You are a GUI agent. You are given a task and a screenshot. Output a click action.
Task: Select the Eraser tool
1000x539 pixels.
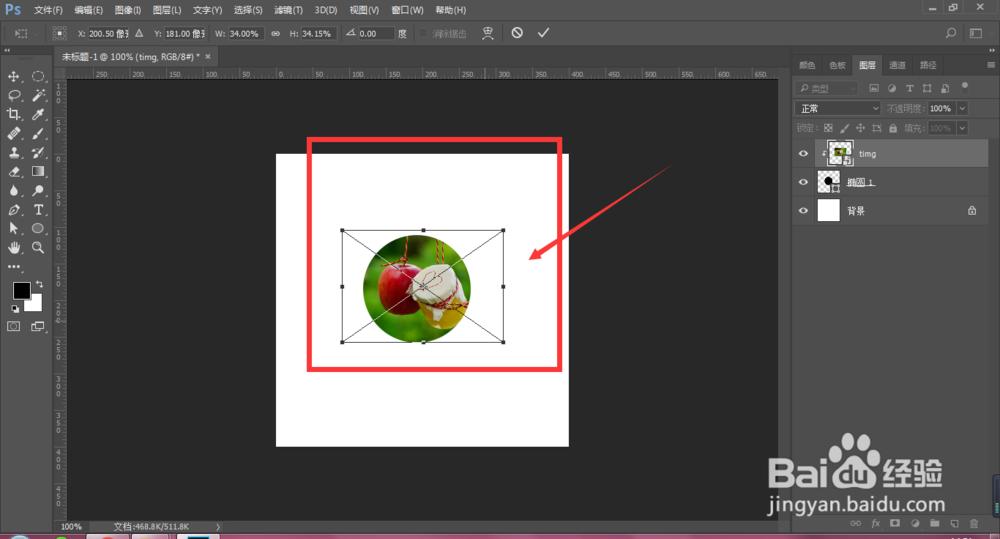click(x=13, y=172)
